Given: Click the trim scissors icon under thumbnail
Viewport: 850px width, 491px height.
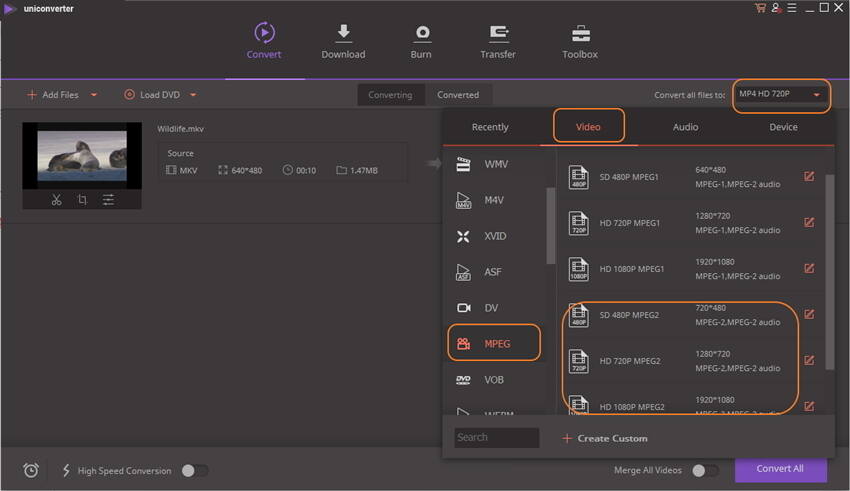Looking at the screenshot, I should tap(56, 199).
